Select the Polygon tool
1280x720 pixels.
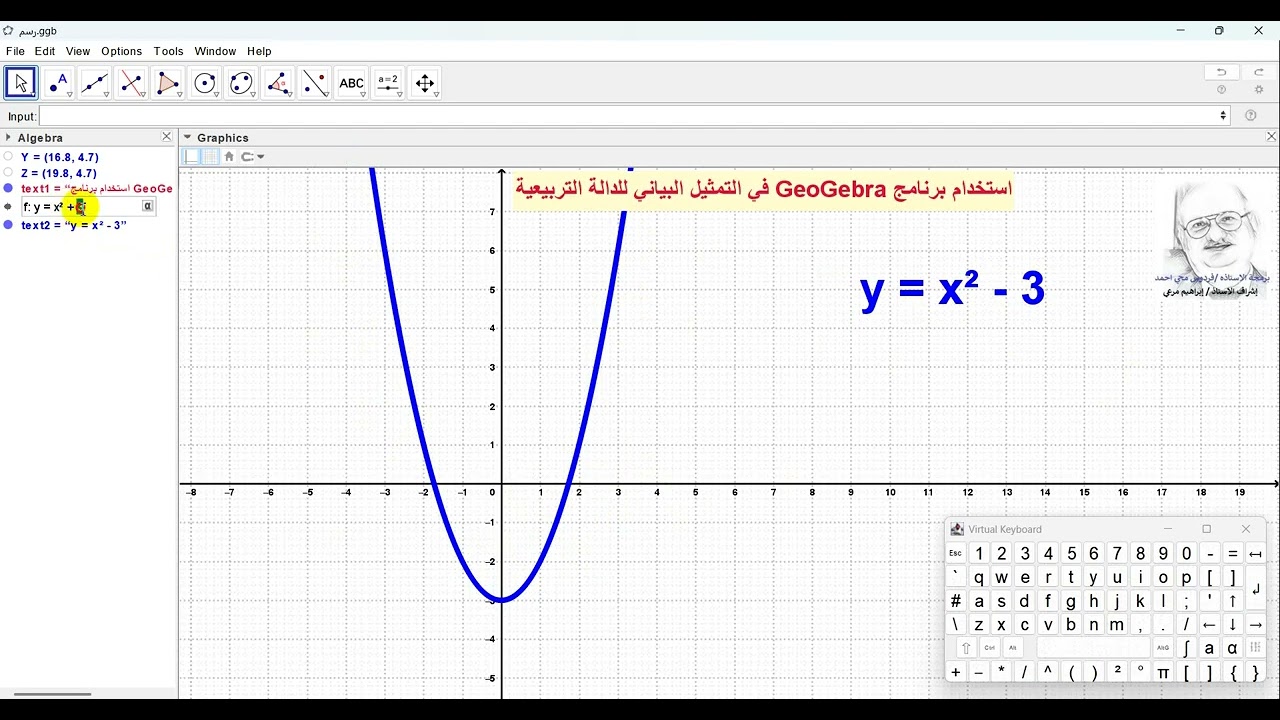(168, 83)
